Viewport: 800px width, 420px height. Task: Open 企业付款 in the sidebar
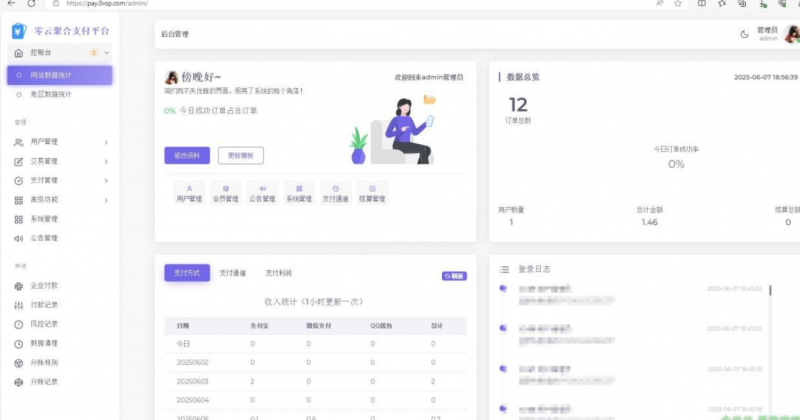(44, 286)
